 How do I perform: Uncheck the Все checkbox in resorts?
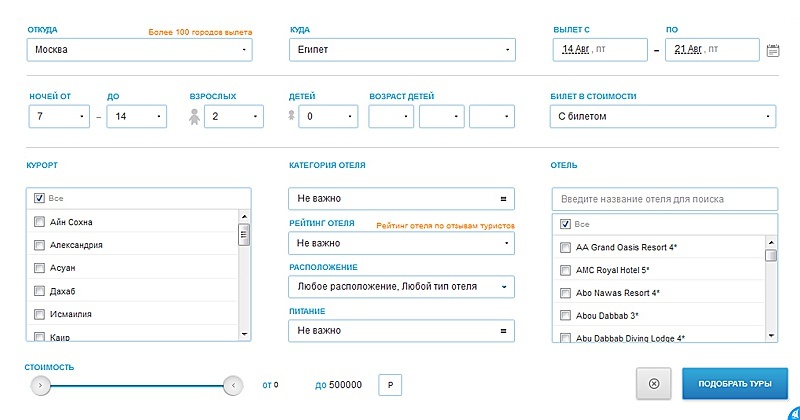pos(39,198)
